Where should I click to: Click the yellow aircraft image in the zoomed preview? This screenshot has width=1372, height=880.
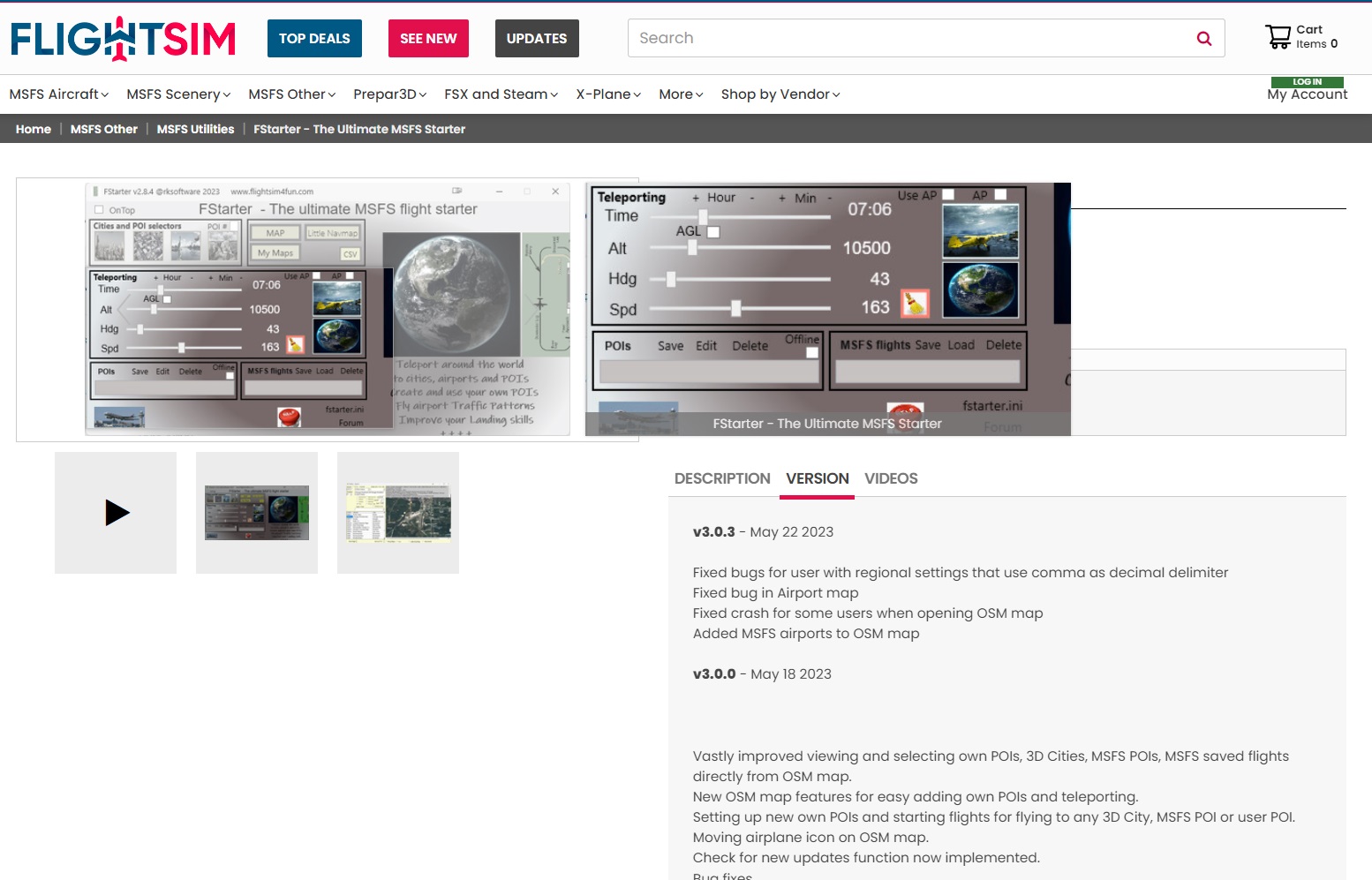pyautogui.click(x=980, y=230)
